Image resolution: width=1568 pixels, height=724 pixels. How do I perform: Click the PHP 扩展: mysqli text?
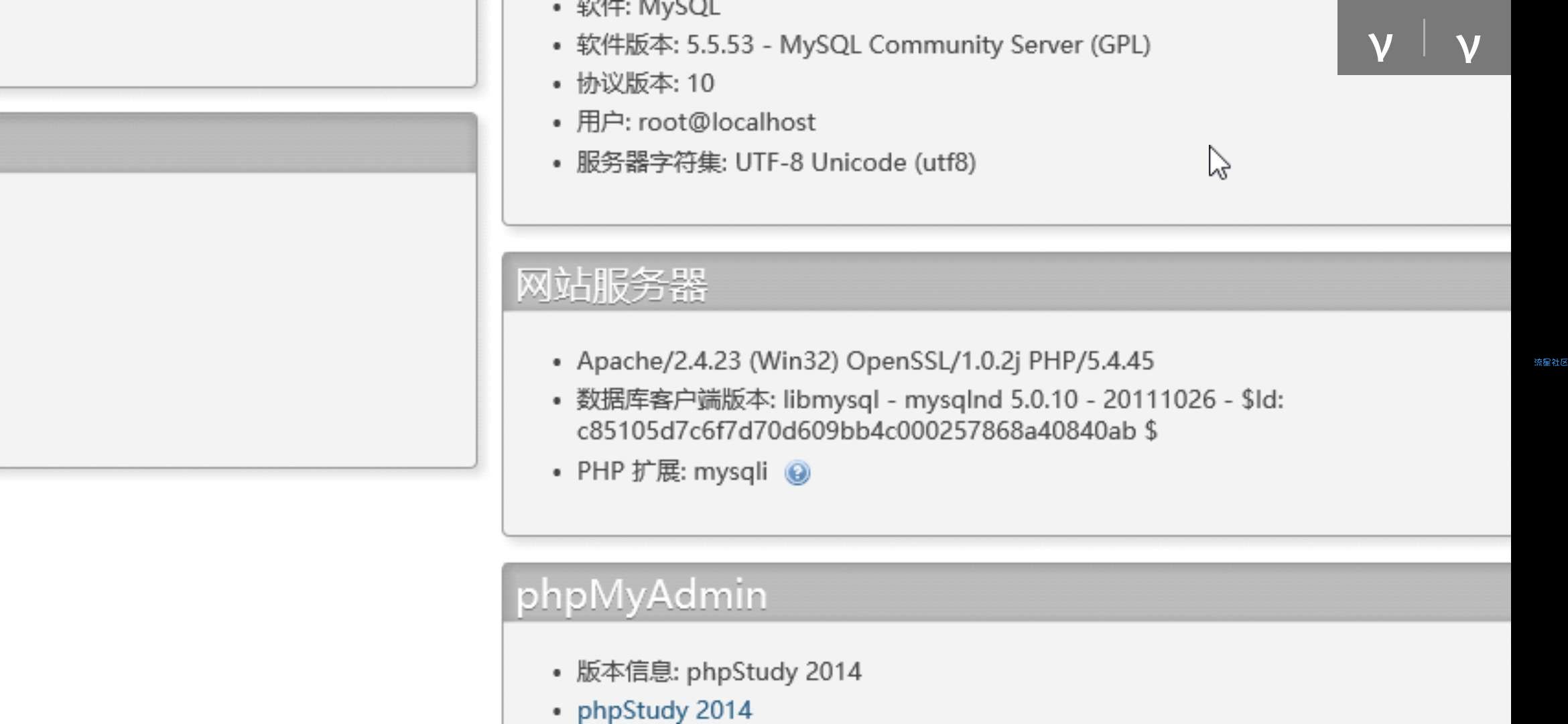[672, 471]
